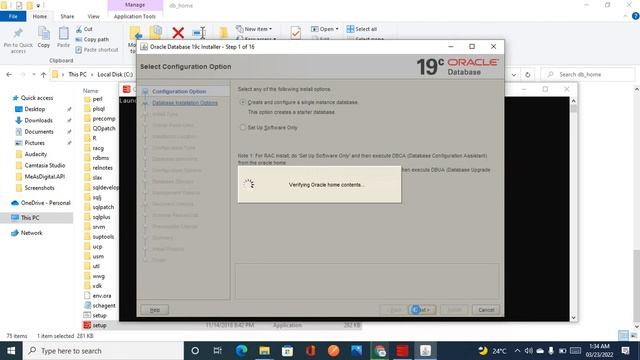Click Paste shortcut command

(97, 50)
